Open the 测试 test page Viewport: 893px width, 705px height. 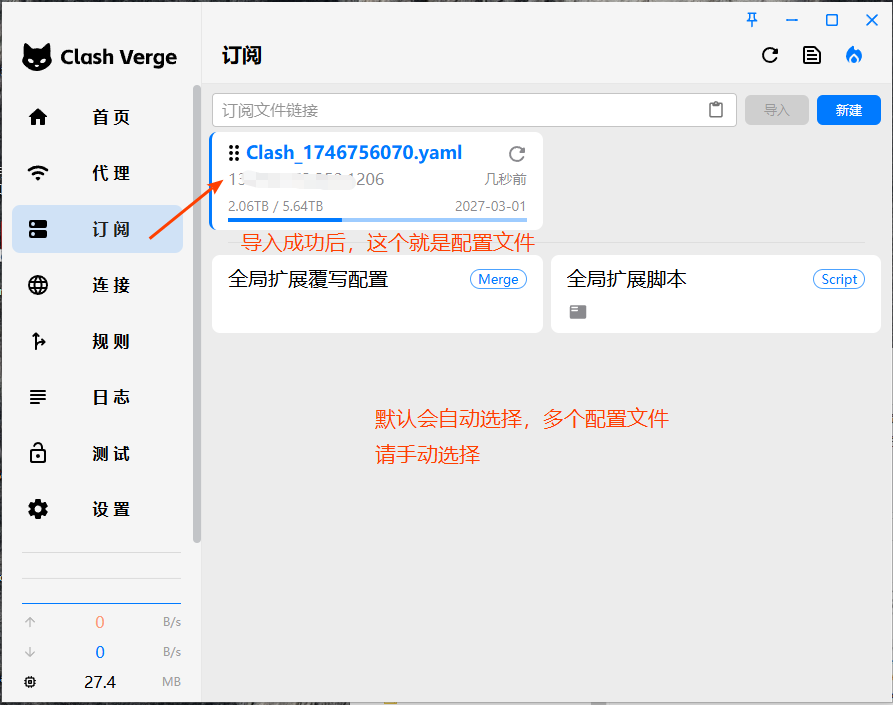(x=97, y=453)
